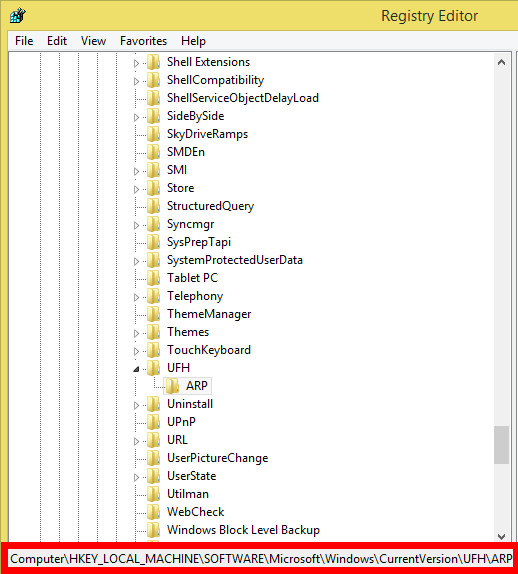The height and width of the screenshot is (574, 518).
Task: Expand the Store key
Action: coord(136,189)
